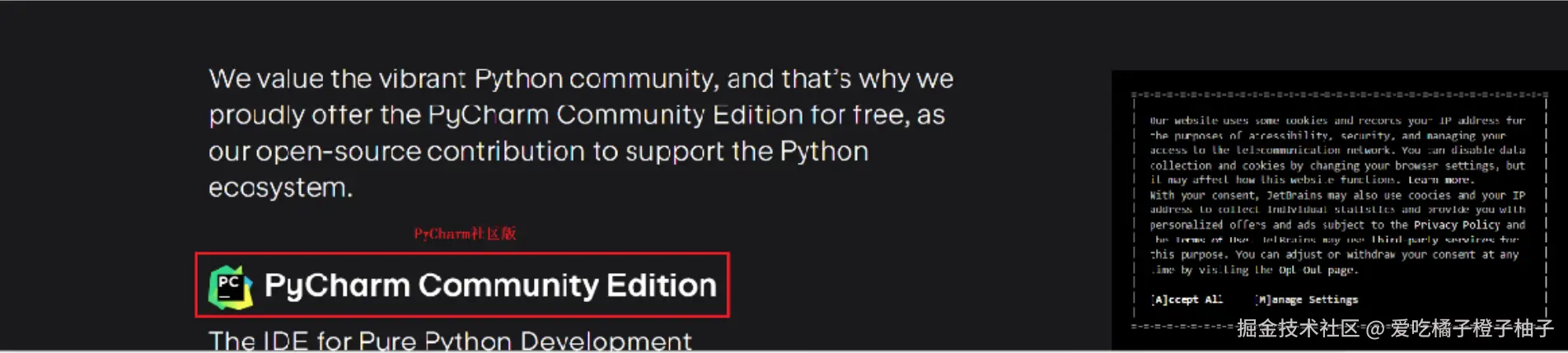
Task: Open the Privacy Policy link
Action: (1457, 225)
